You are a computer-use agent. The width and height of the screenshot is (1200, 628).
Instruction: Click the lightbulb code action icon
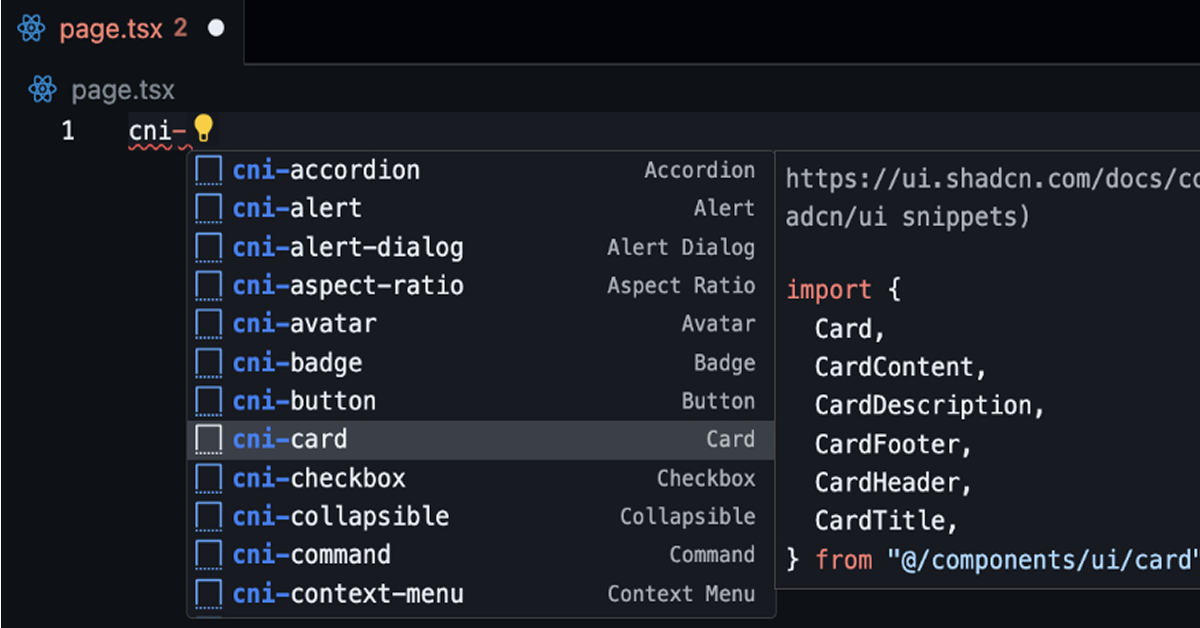203,128
